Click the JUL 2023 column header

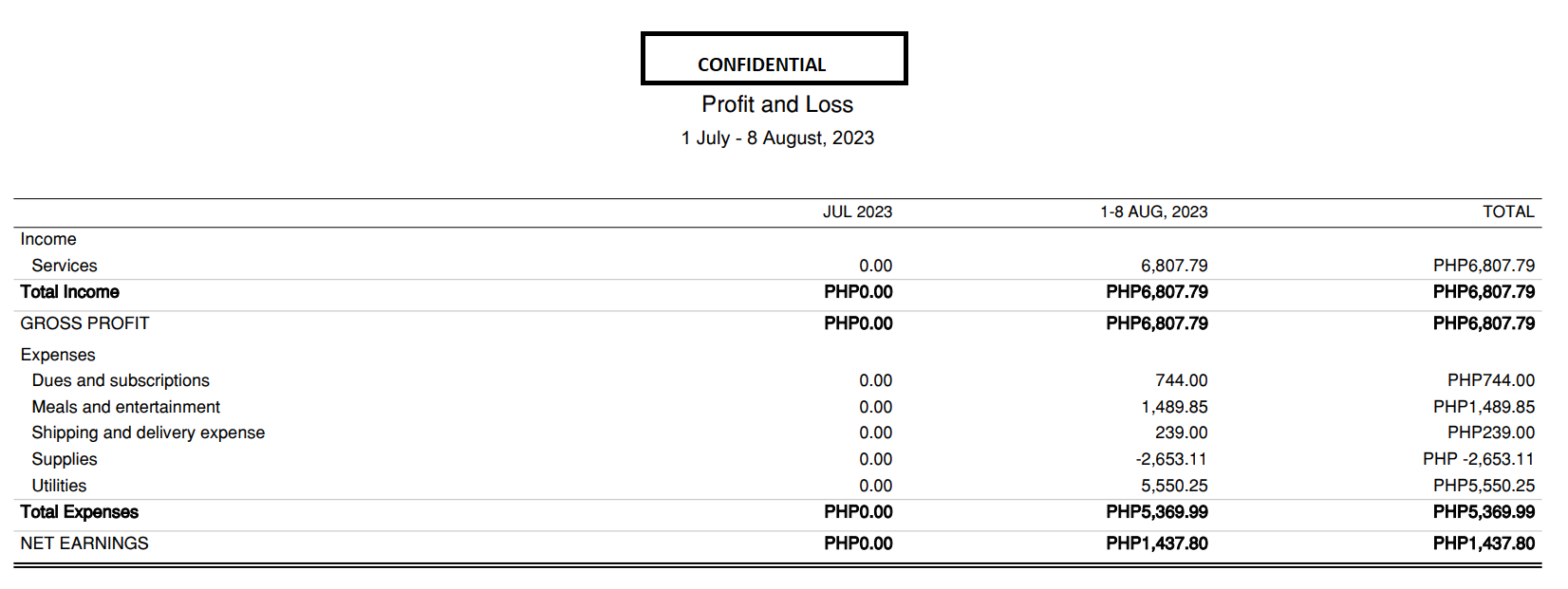[x=857, y=212]
